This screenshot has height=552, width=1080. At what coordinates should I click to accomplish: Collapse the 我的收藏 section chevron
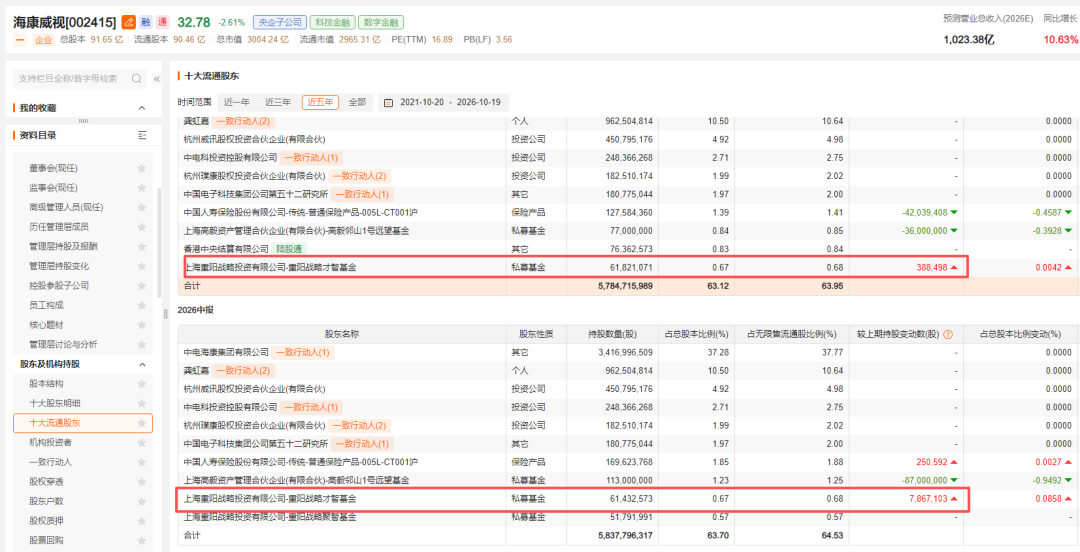point(142,108)
